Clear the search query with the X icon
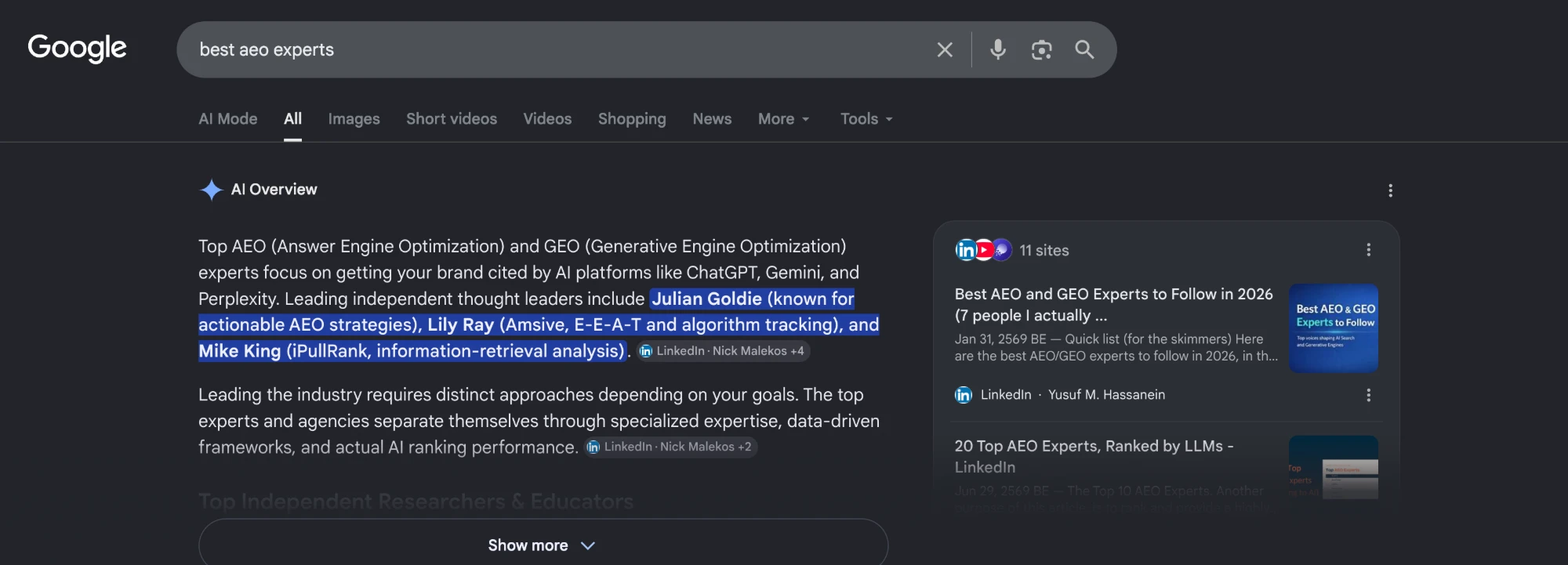 point(945,49)
